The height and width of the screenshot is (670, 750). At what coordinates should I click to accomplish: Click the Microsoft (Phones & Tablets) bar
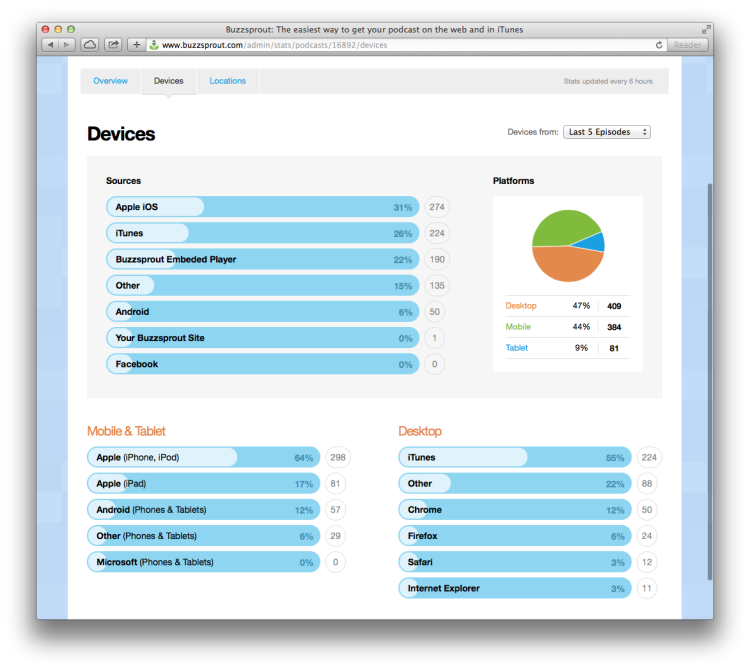click(204, 562)
